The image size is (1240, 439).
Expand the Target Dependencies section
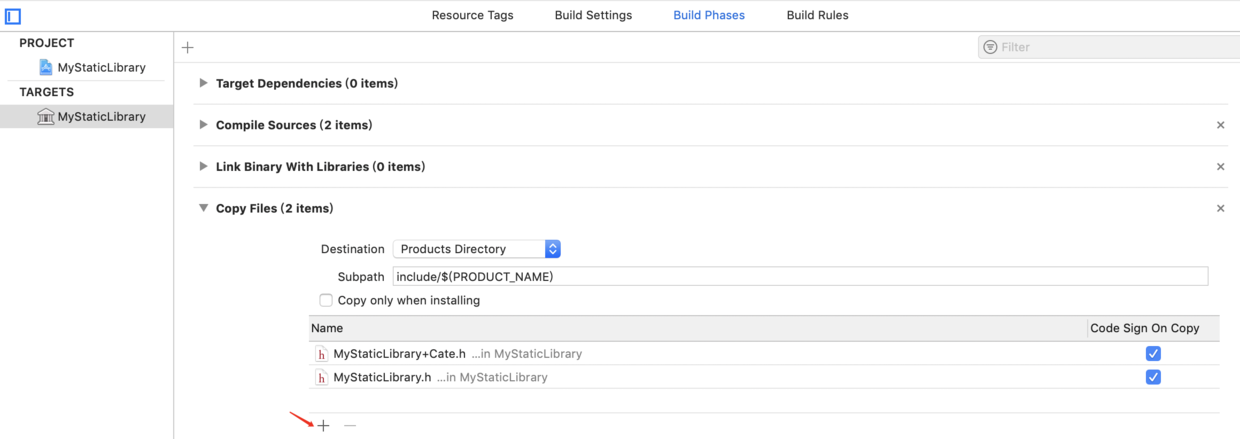click(204, 84)
